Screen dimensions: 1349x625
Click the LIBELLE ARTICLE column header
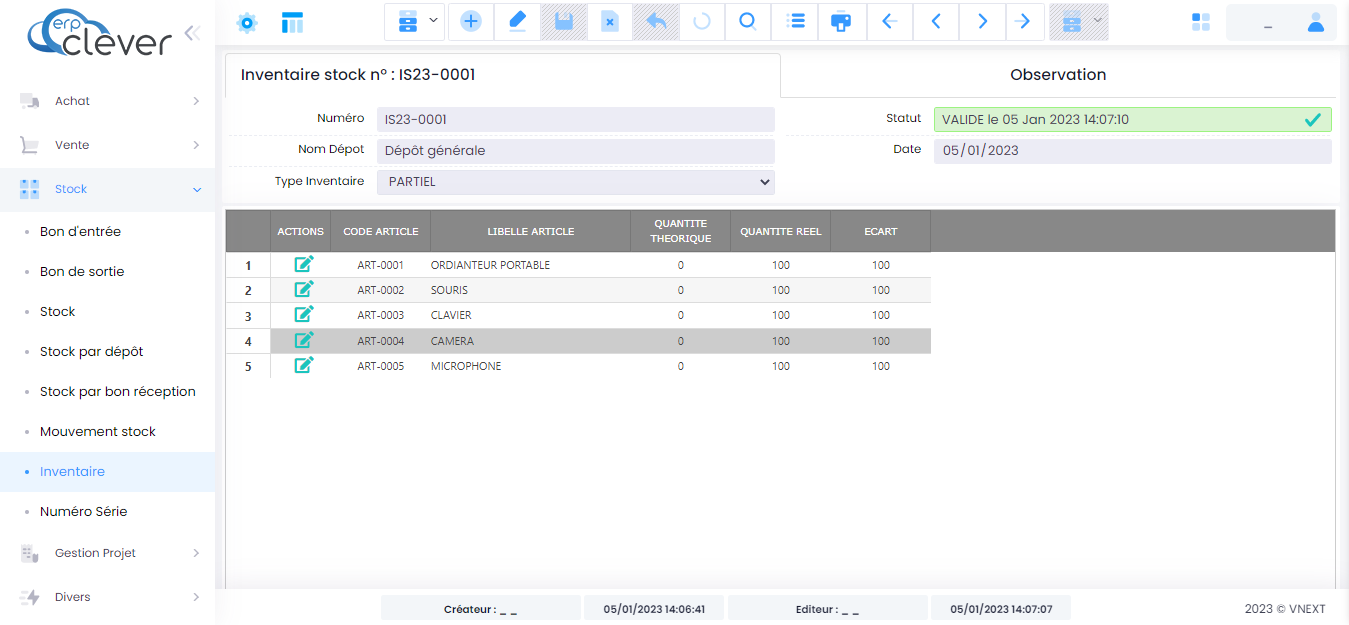pos(530,231)
